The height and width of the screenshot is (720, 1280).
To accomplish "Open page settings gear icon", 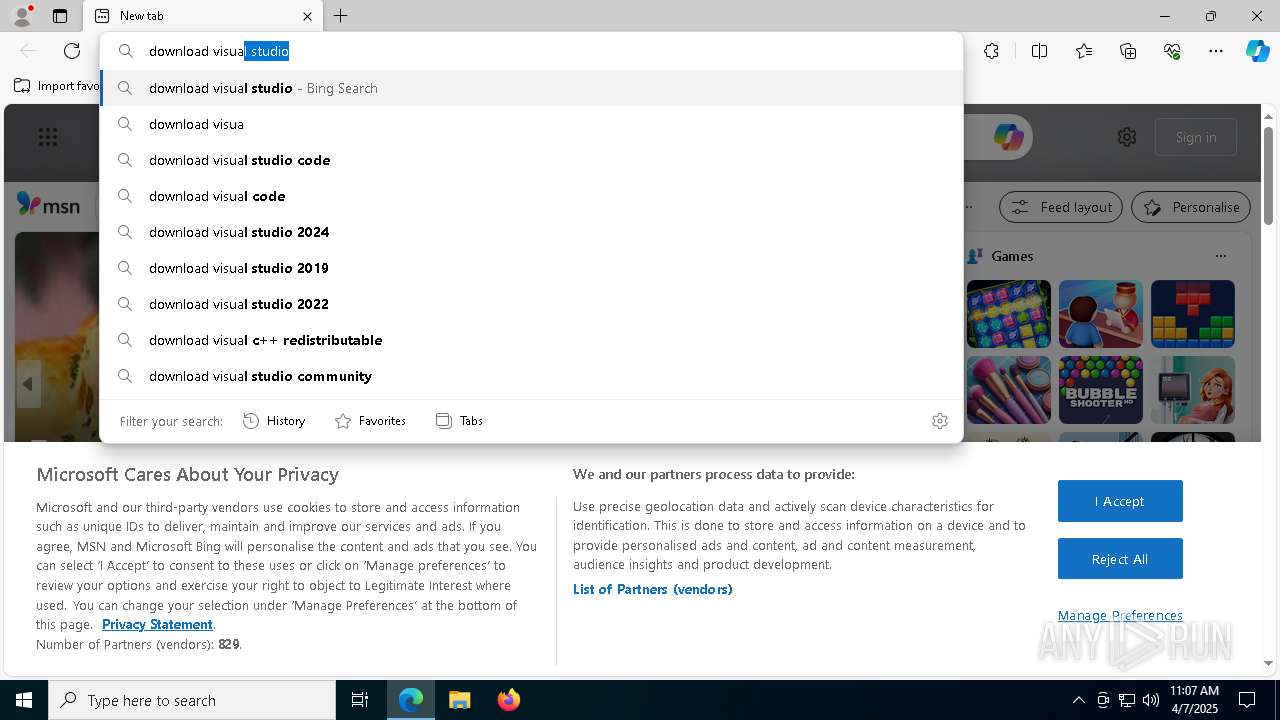I will (x=1127, y=137).
